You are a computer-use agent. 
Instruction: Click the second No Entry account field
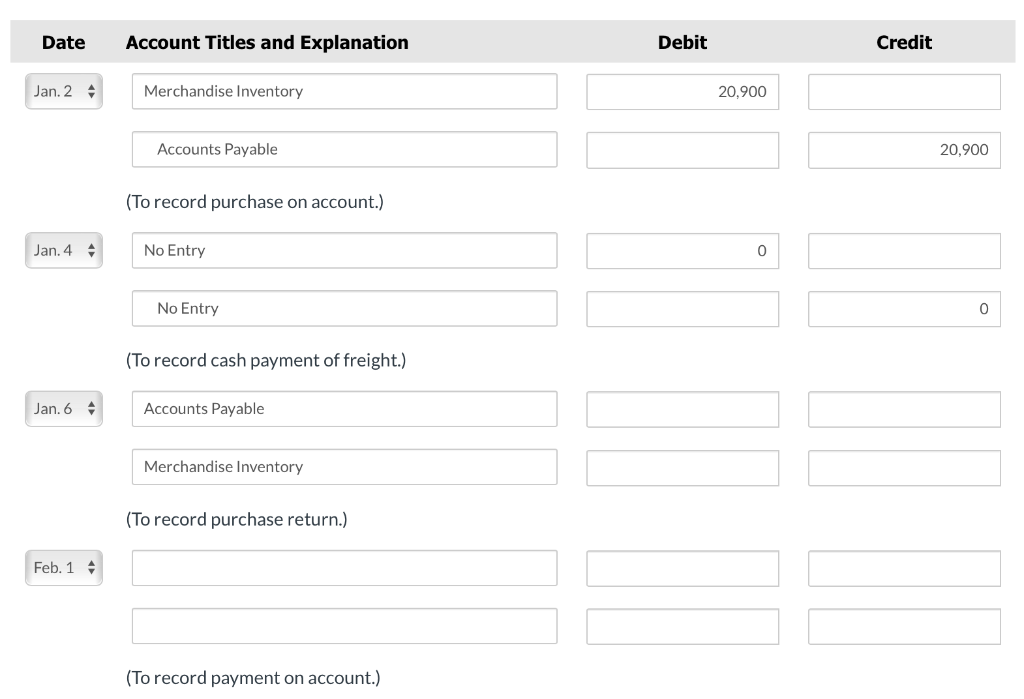pyautogui.click(x=344, y=308)
